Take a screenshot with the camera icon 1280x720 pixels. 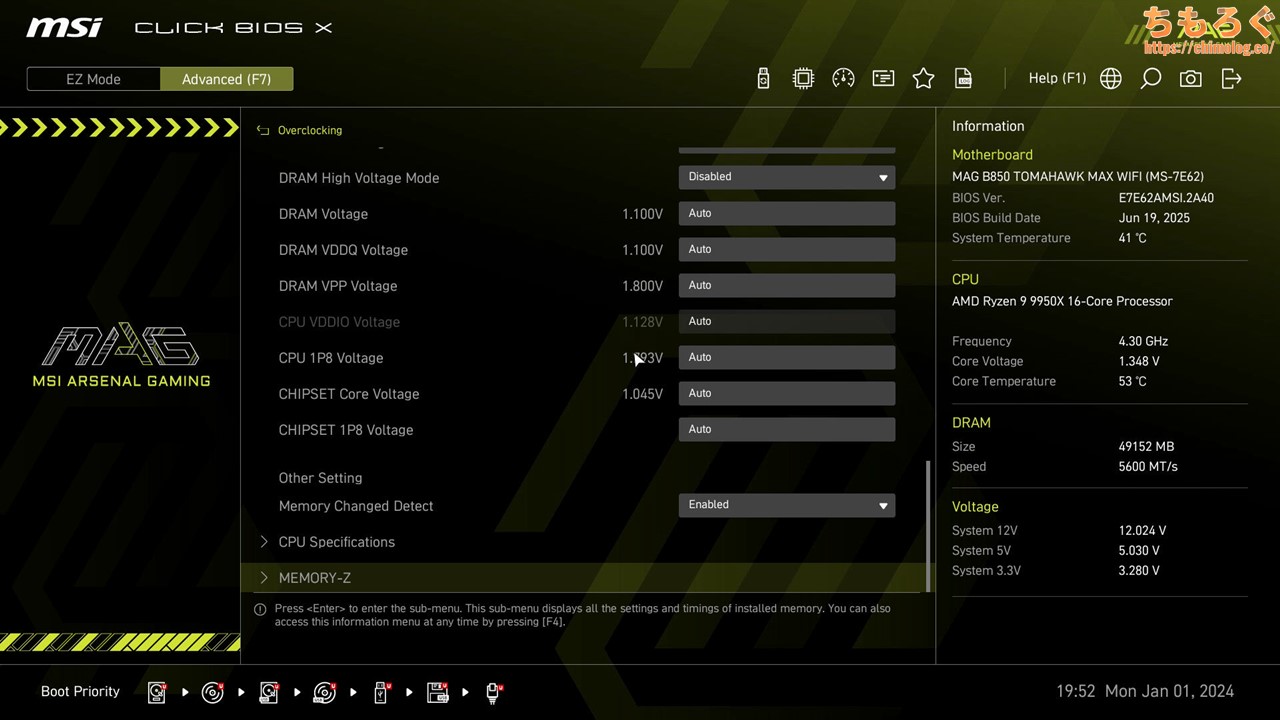(1190, 79)
